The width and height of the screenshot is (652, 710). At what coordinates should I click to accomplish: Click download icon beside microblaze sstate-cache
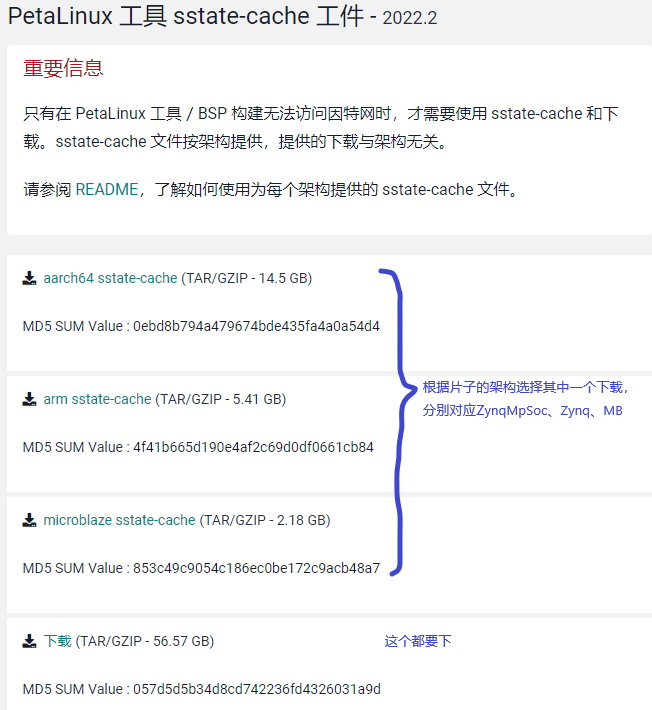pyautogui.click(x=29, y=520)
